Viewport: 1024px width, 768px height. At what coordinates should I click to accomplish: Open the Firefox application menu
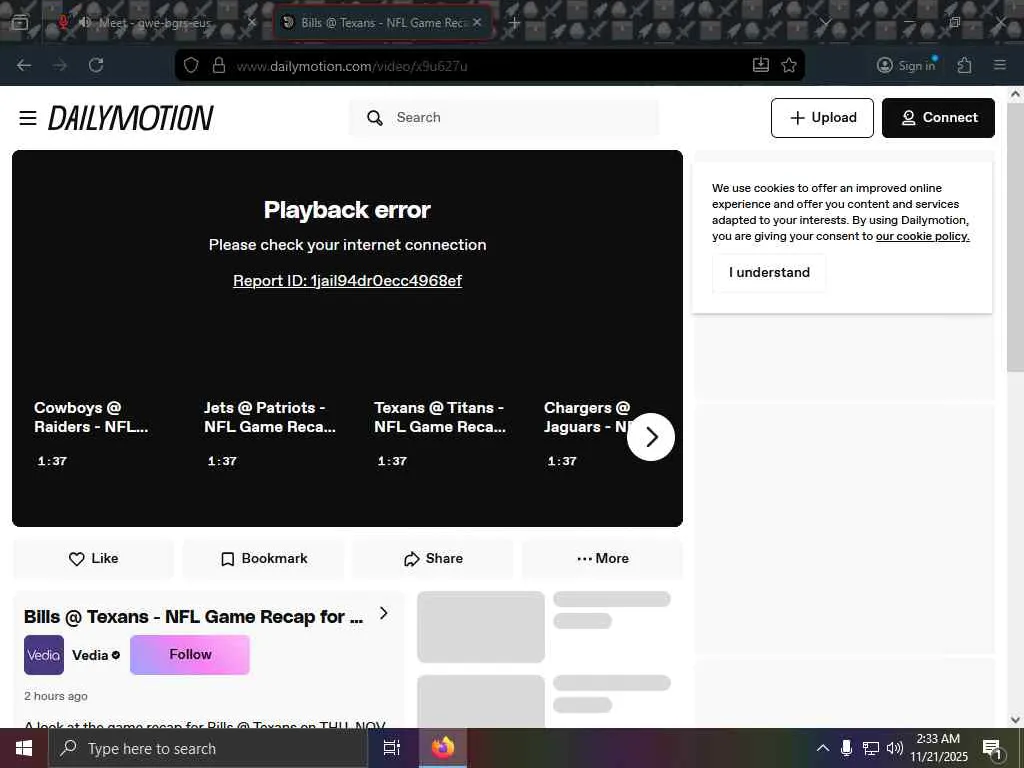pos(1000,65)
